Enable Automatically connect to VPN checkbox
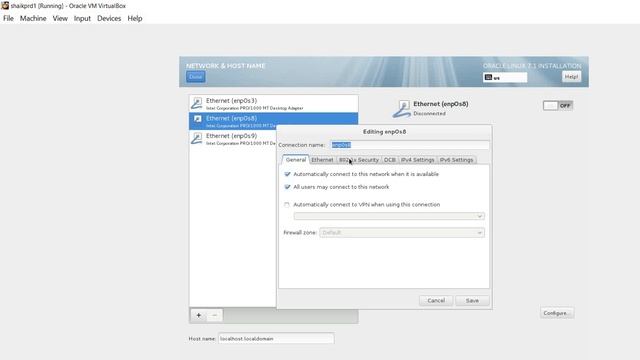The width and height of the screenshot is (640, 360). pyautogui.click(x=287, y=204)
